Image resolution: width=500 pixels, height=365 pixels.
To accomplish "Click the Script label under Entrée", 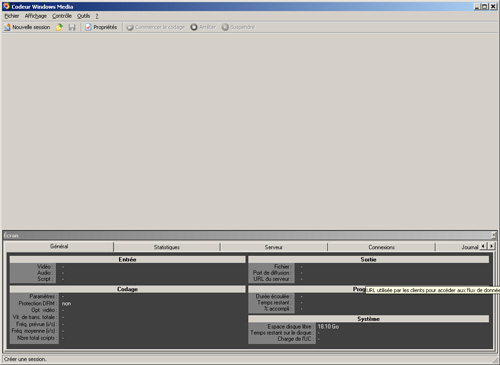I will click(45, 279).
